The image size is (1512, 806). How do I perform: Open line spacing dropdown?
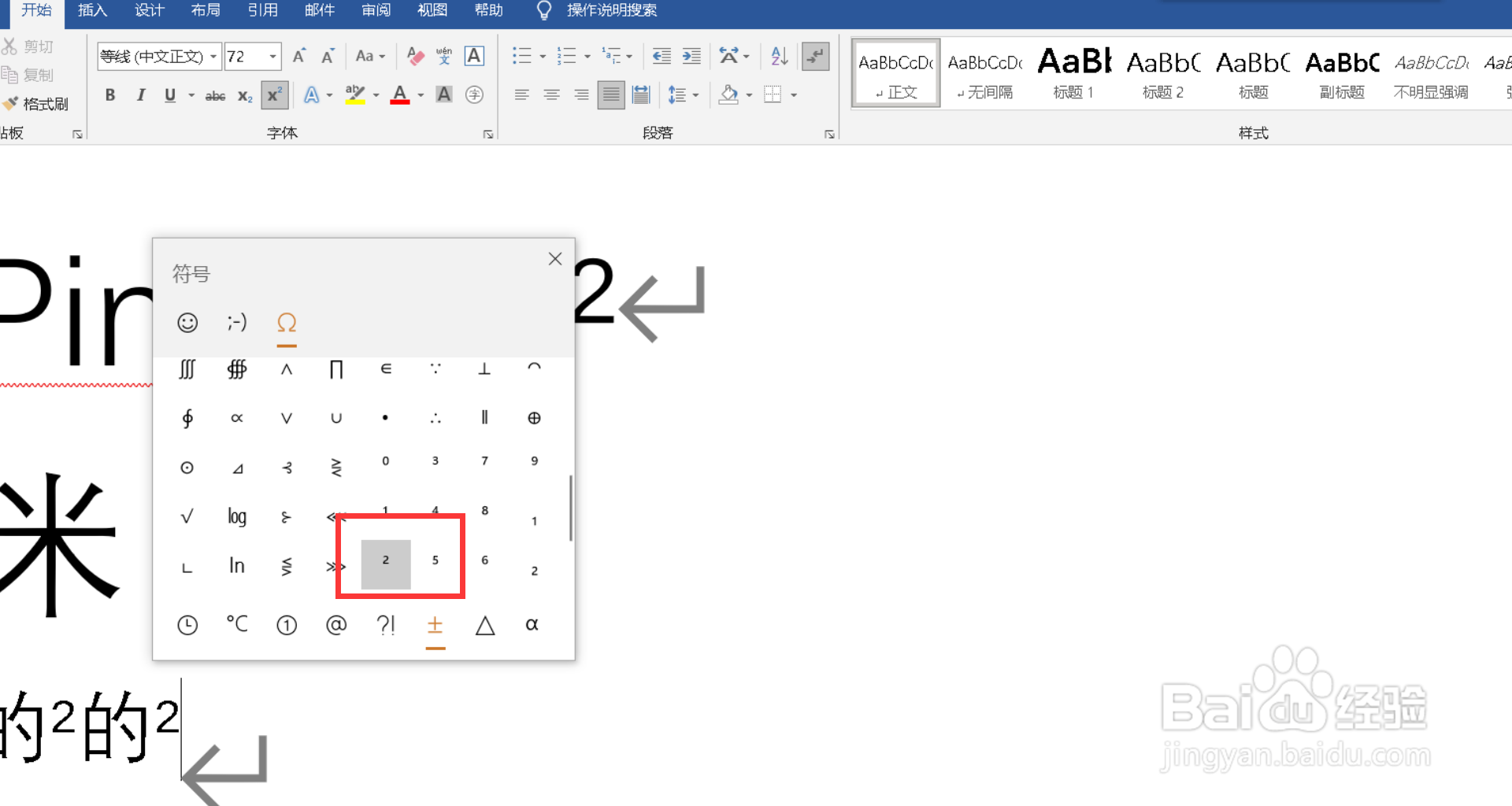coord(683,95)
